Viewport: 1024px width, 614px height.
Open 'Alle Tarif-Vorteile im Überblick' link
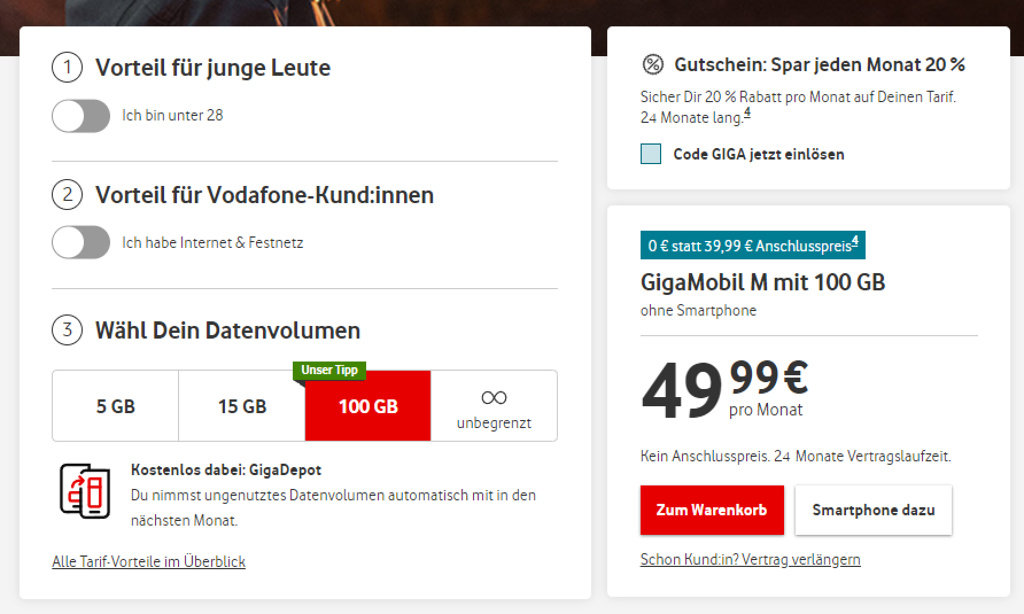pyautogui.click(x=149, y=562)
